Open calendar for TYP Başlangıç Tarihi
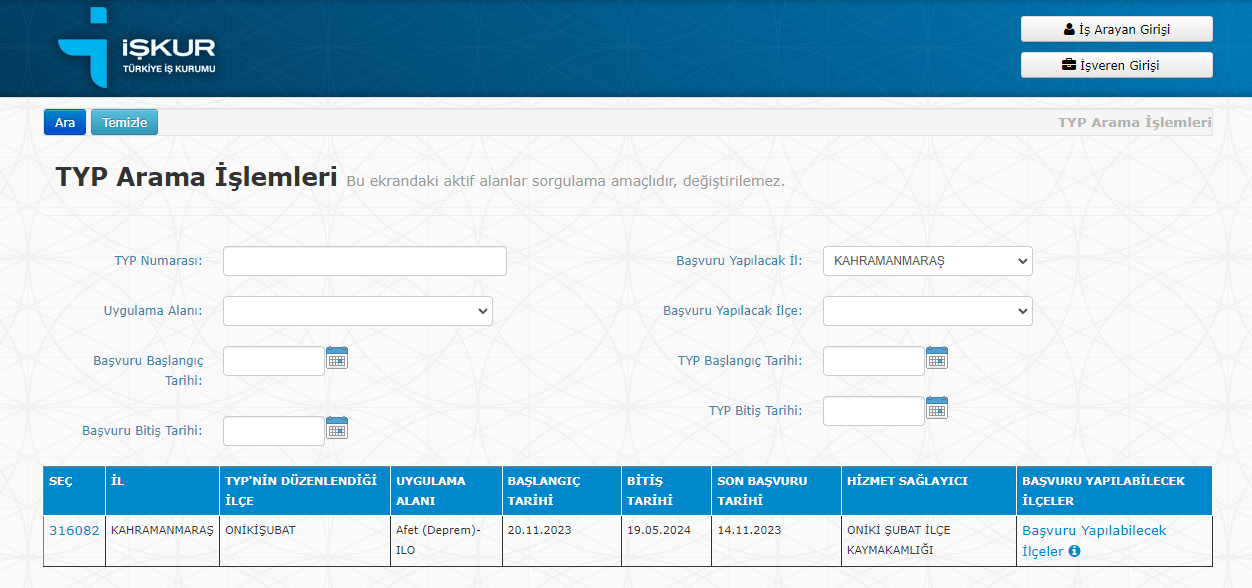Viewport: 1252px width, 588px height. click(x=936, y=358)
